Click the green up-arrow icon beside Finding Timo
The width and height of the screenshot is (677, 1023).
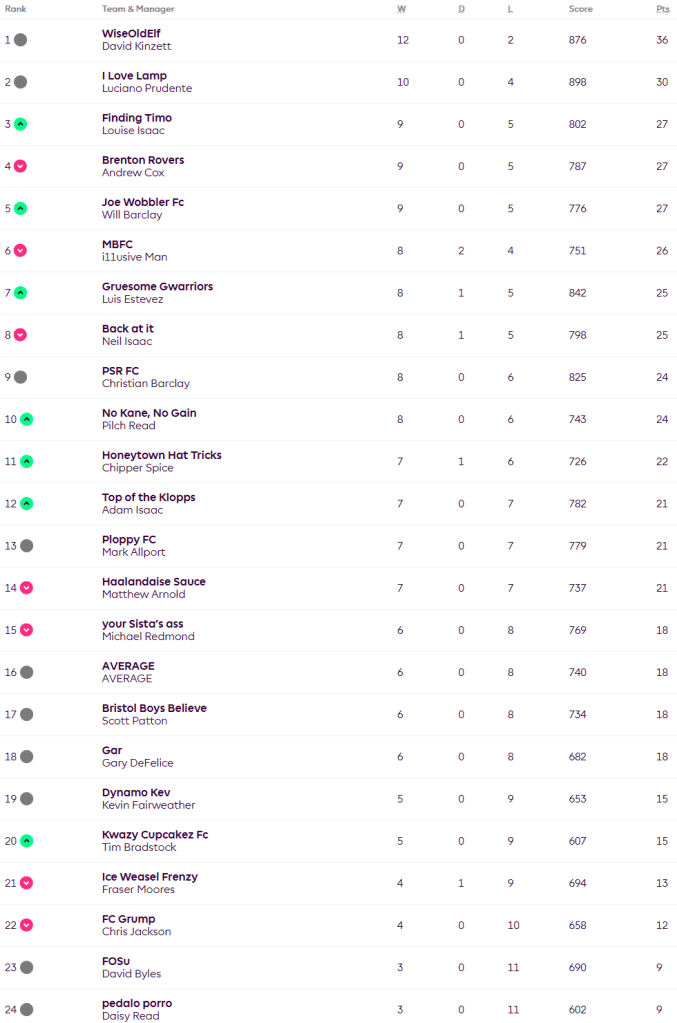pos(21,124)
